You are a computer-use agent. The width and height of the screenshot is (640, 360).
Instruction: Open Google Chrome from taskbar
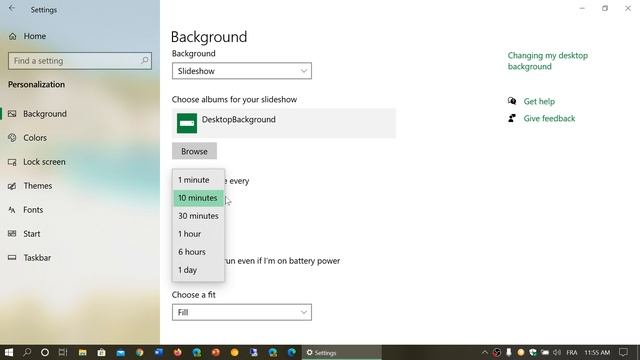tap(140, 352)
